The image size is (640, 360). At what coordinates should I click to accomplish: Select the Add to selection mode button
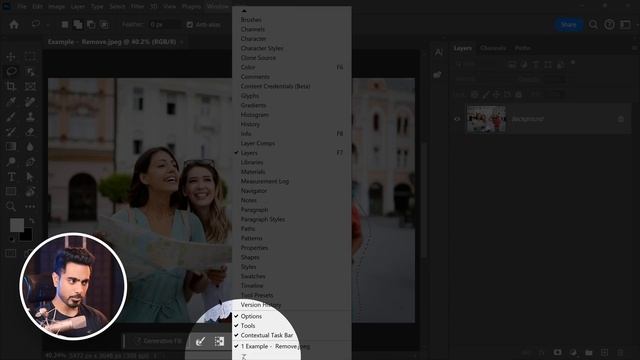(78, 24)
